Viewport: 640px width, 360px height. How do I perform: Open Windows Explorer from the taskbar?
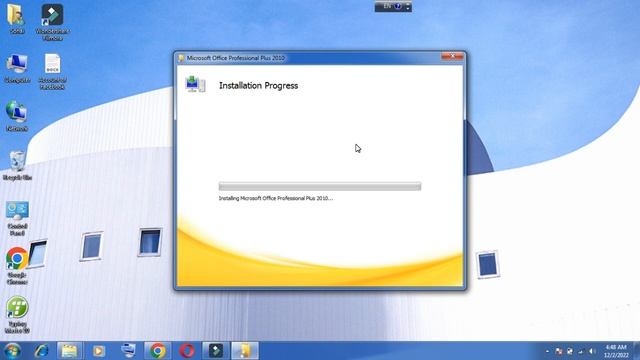[69, 351]
